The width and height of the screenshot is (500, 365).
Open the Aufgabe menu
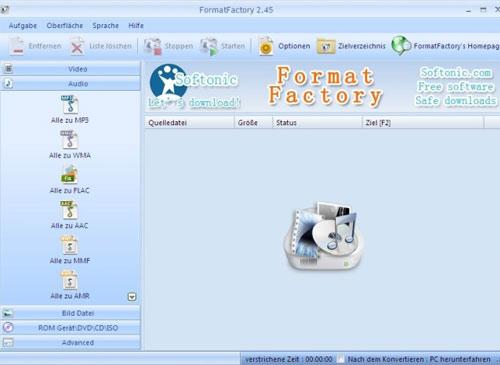coord(23,26)
